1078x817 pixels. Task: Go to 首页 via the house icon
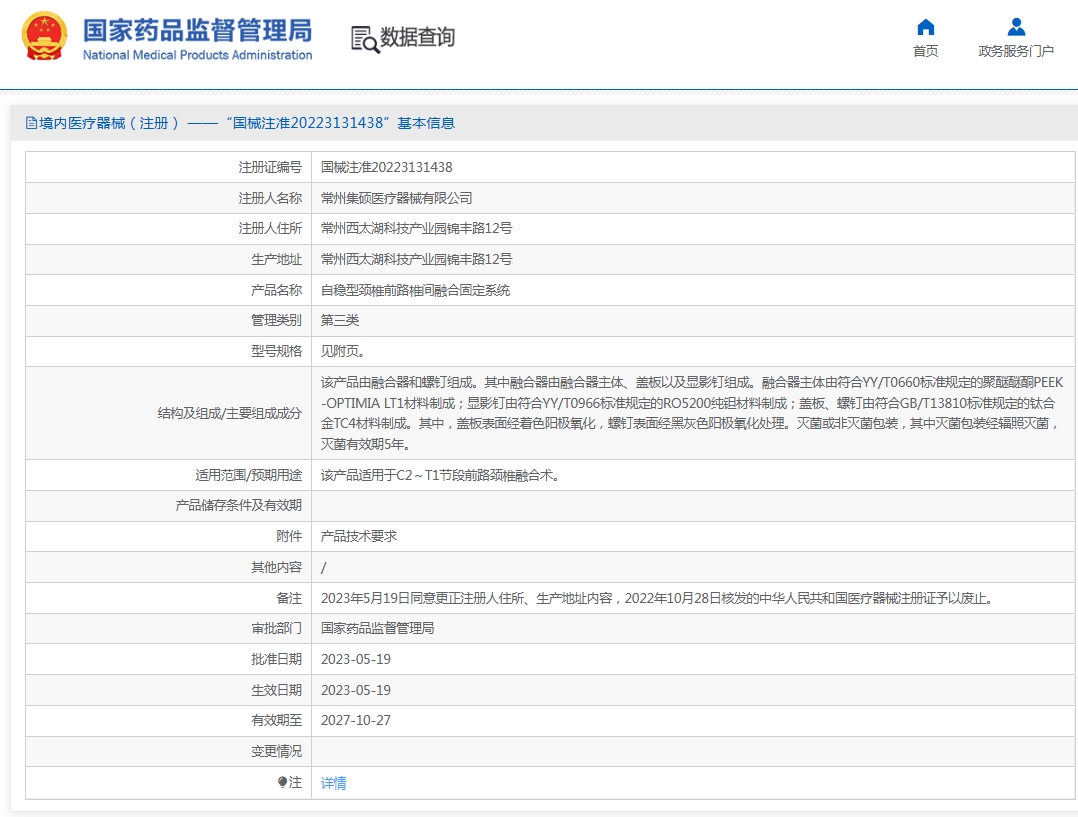tap(925, 28)
